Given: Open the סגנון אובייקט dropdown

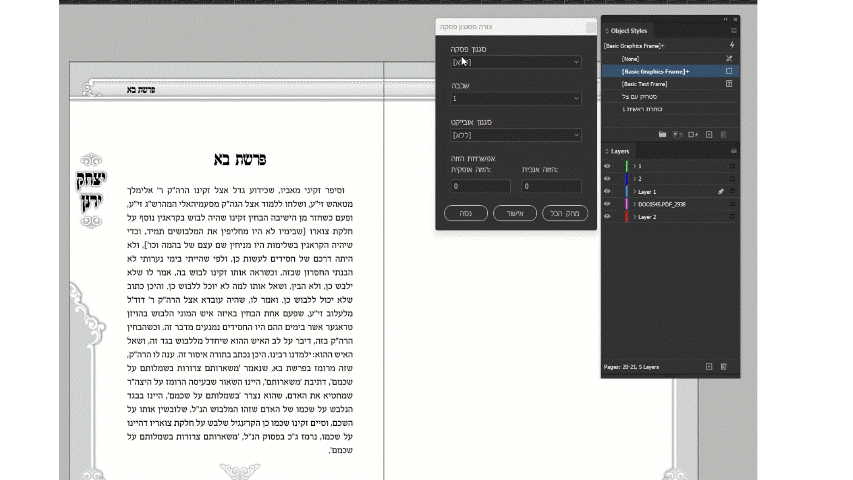Looking at the screenshot, I should pyautogui.click(x=516, y=135).
